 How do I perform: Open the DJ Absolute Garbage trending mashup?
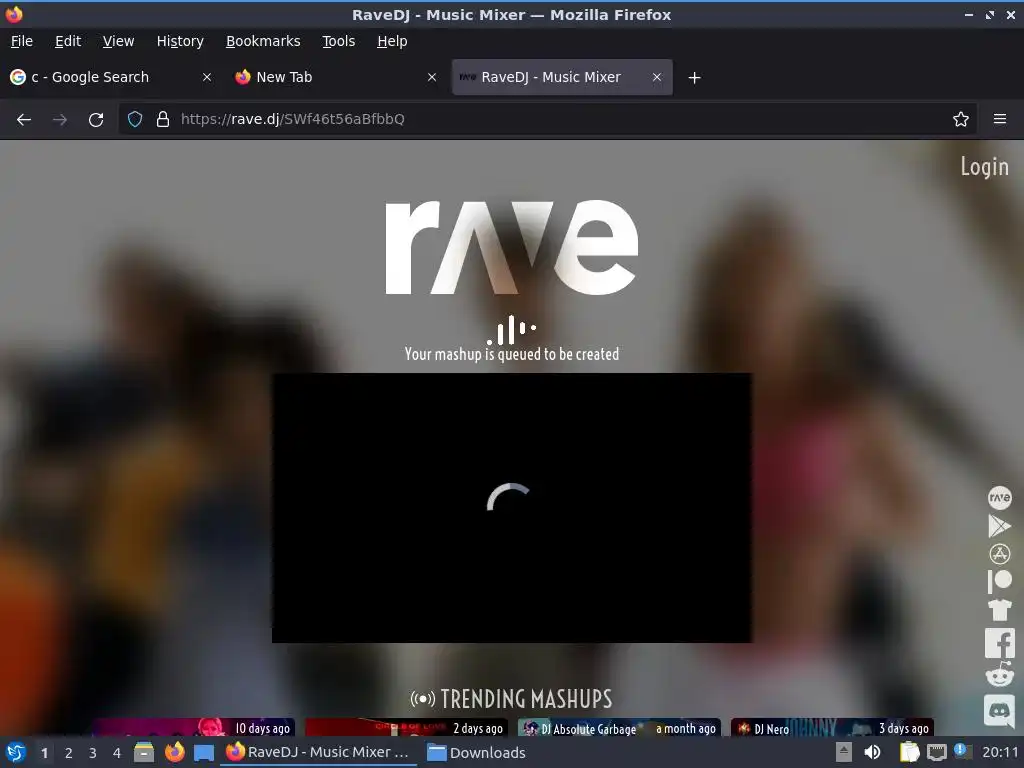point(619,728)
